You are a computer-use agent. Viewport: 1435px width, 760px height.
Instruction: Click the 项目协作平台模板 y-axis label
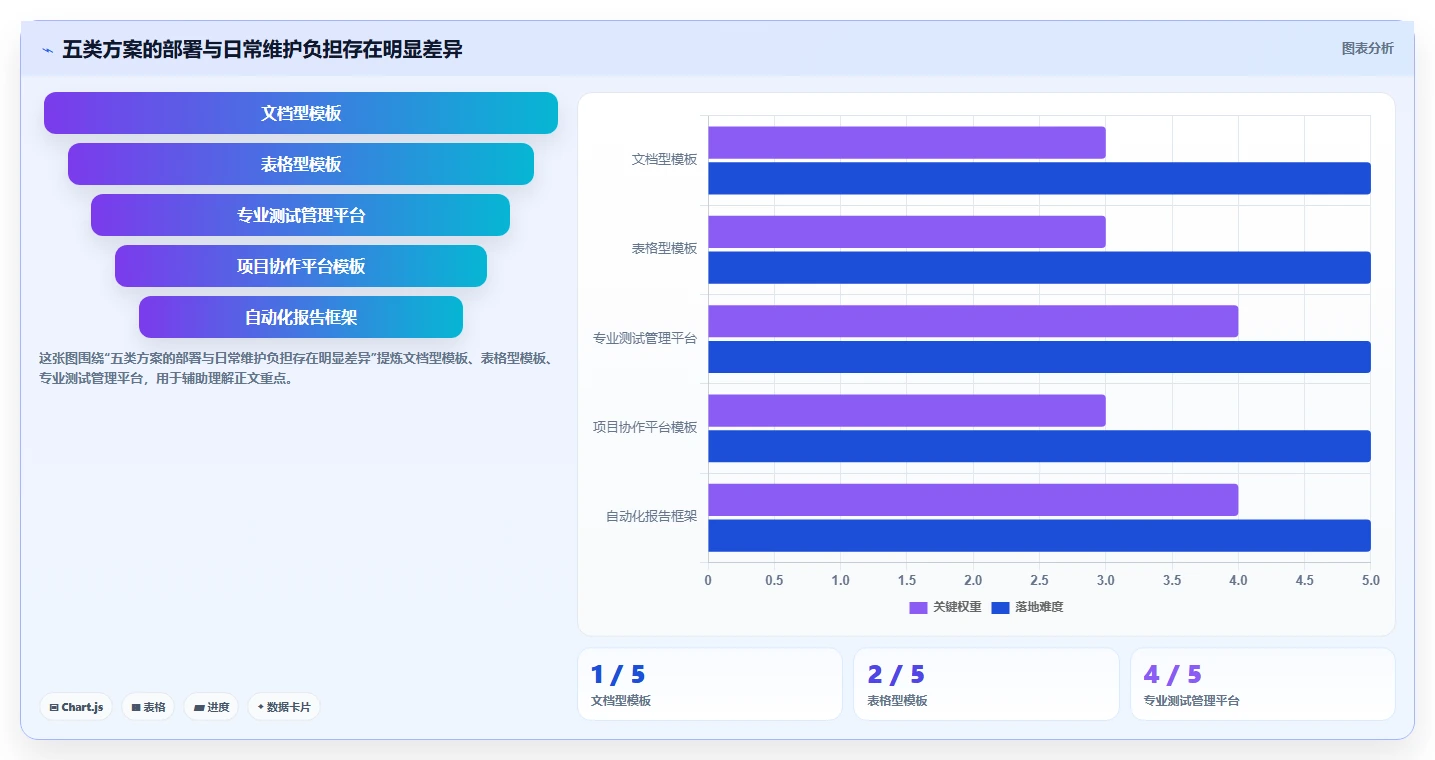click(x=645, y=427)
